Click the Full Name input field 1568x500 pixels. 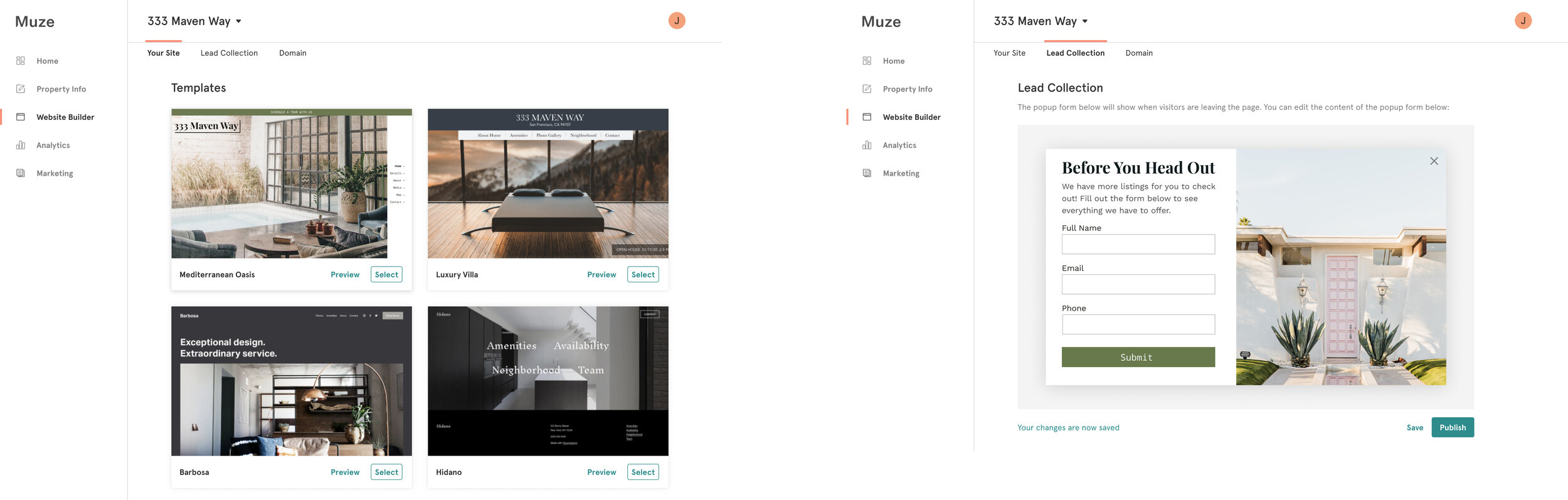pyautogui.click(x=1138, y=244)
